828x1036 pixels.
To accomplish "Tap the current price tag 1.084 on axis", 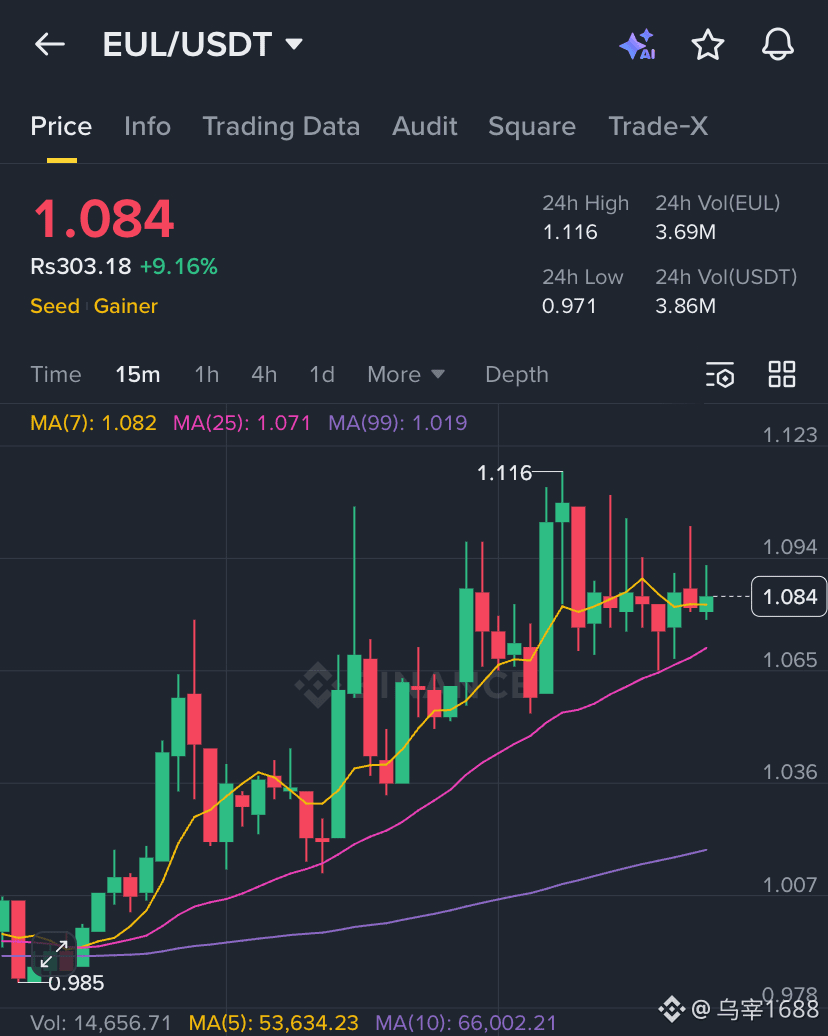I will [x=789, y=597].
